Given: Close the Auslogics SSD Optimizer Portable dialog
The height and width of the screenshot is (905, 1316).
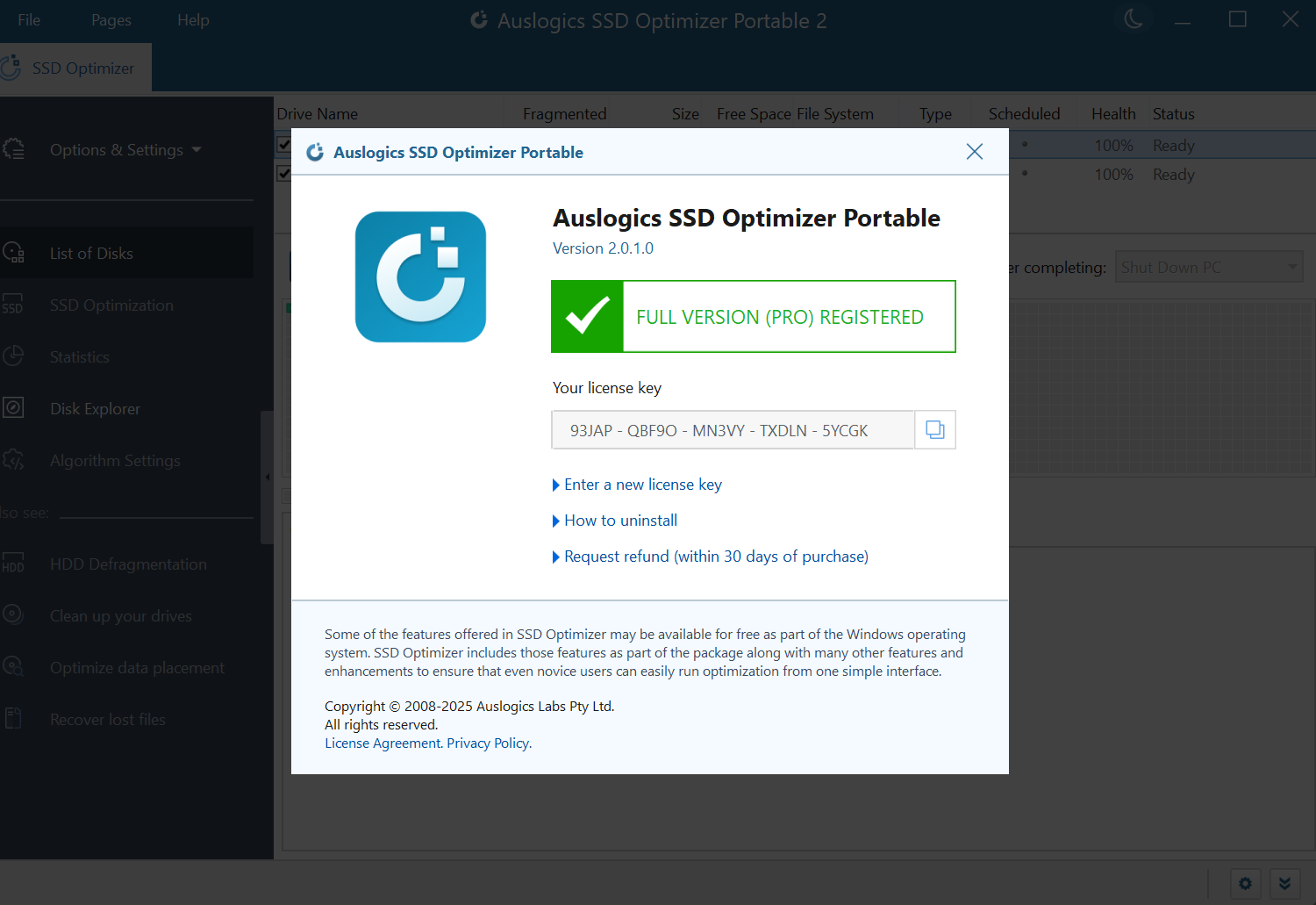Looking at the screenshot, I should click(974, 152).
